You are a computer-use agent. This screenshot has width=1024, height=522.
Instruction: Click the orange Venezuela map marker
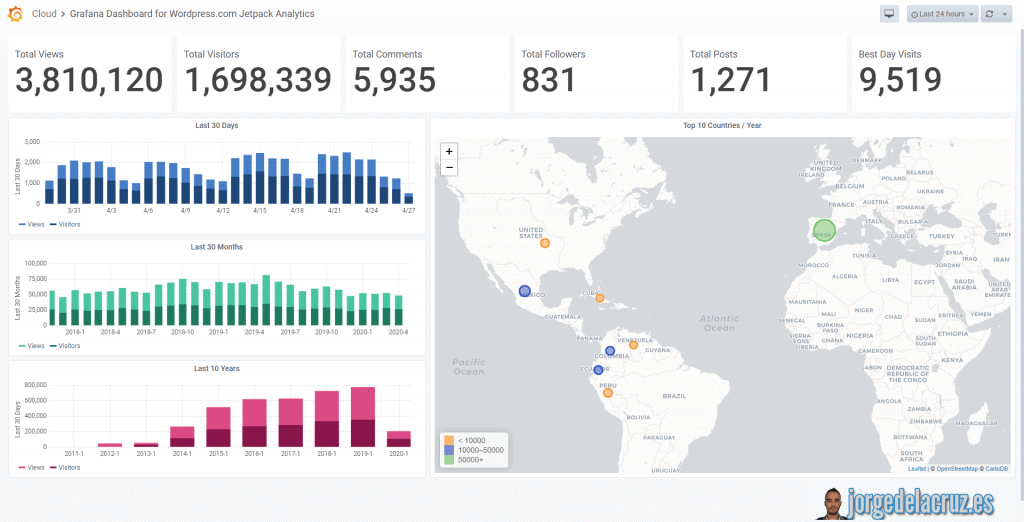[633, 344]
